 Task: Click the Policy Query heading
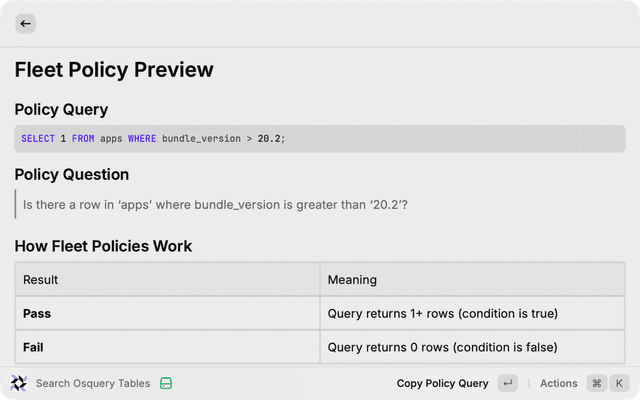(x=61, y=109)
